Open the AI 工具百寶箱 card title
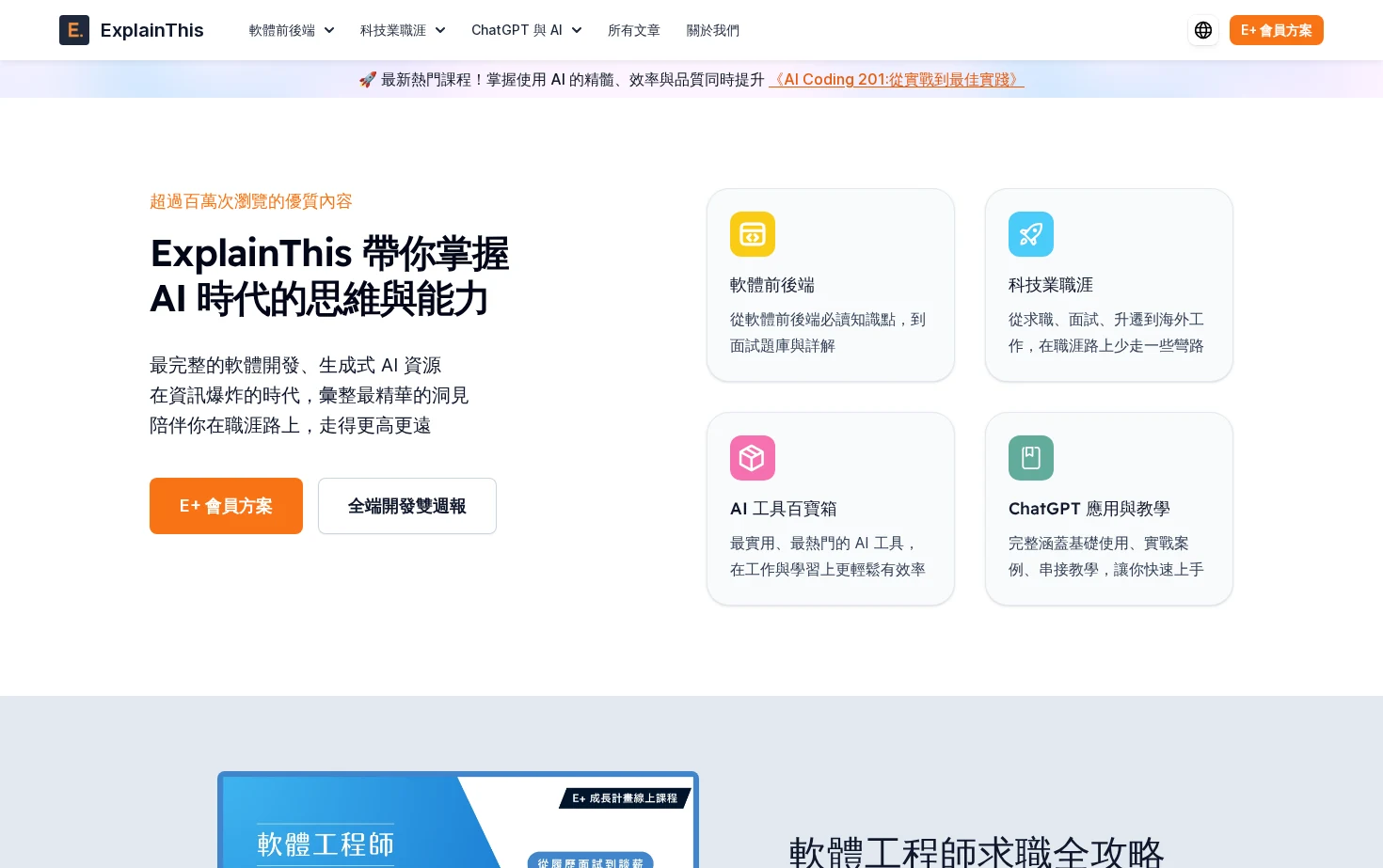This screenshot has height=868, width=1383. tap(784, 509)
